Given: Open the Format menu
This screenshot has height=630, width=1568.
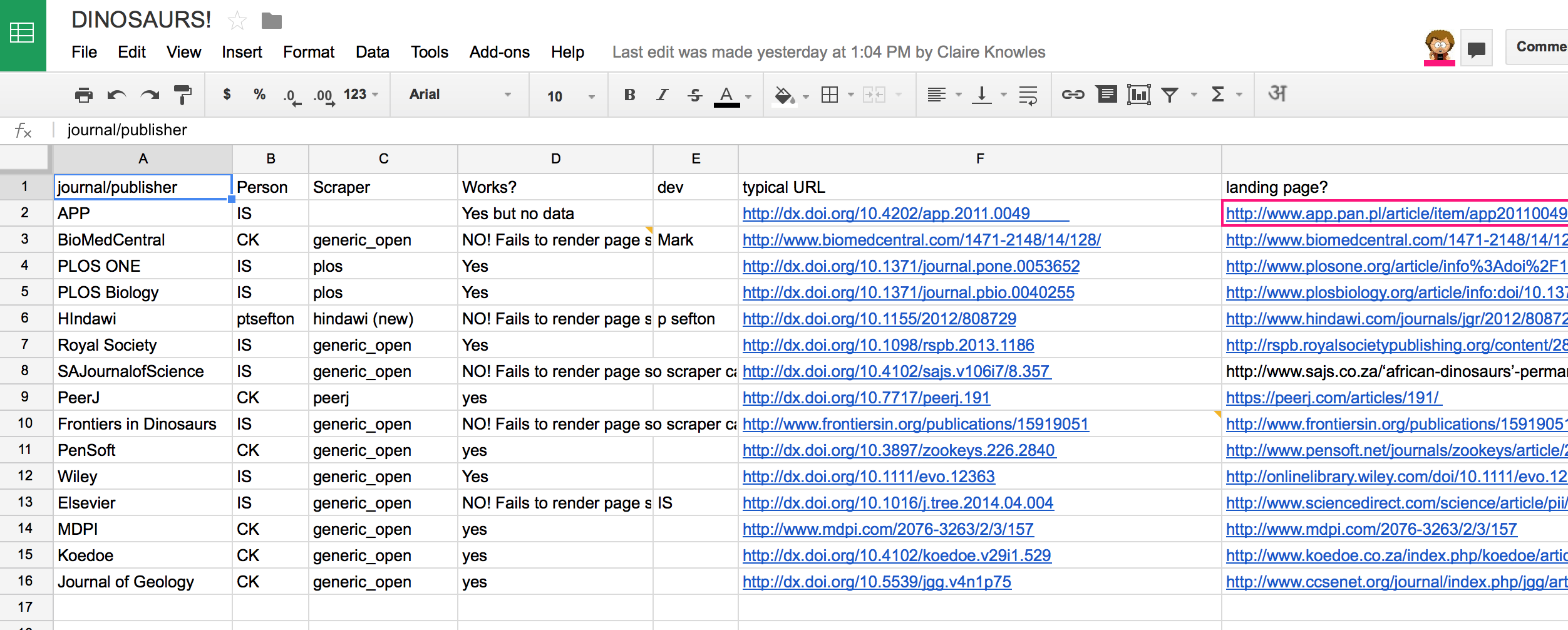Looking at the screenshot, I should [308, 52].
